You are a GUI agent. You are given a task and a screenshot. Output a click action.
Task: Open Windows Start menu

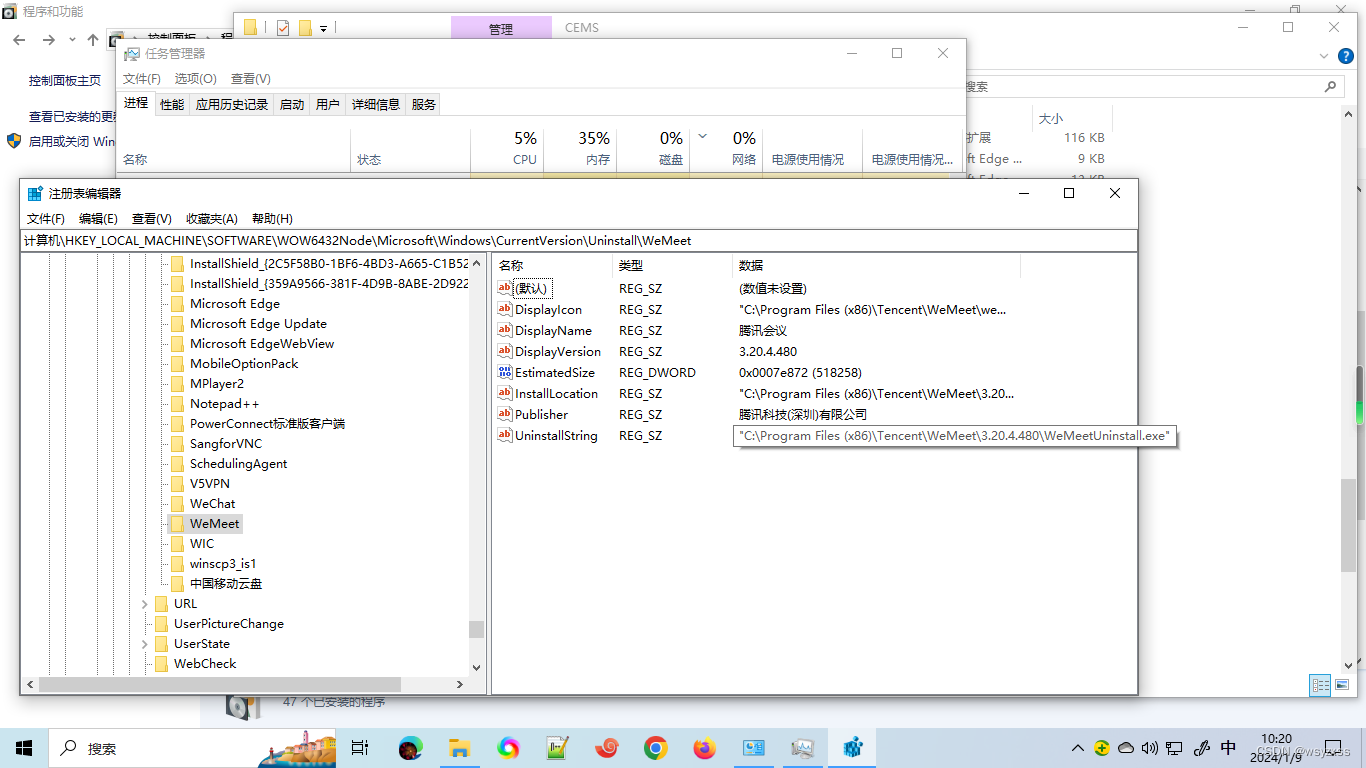[24, 748]
